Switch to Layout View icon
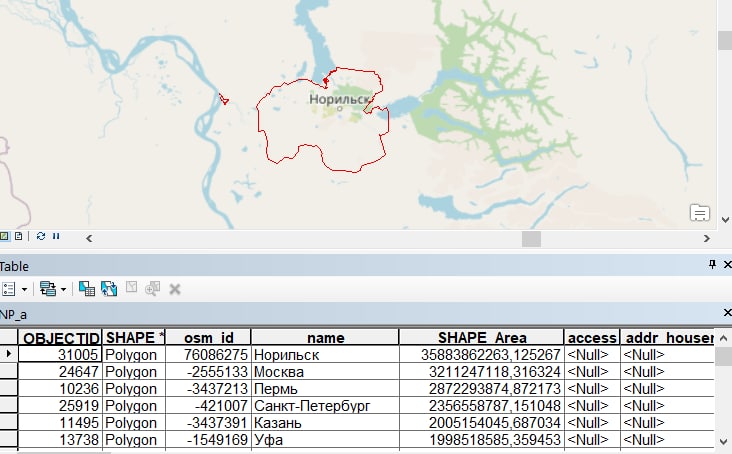 [x=19, y=236]
